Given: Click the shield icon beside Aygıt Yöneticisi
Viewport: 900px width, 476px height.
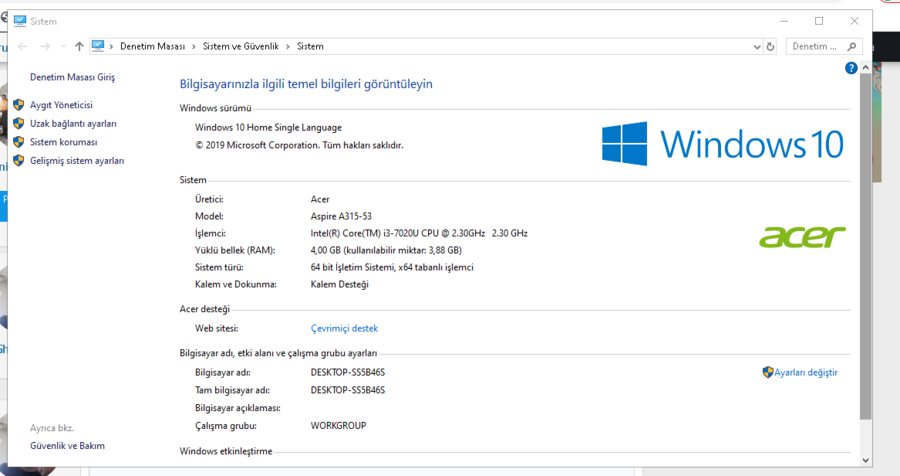Looking at the screenshot, I should 18,105.
